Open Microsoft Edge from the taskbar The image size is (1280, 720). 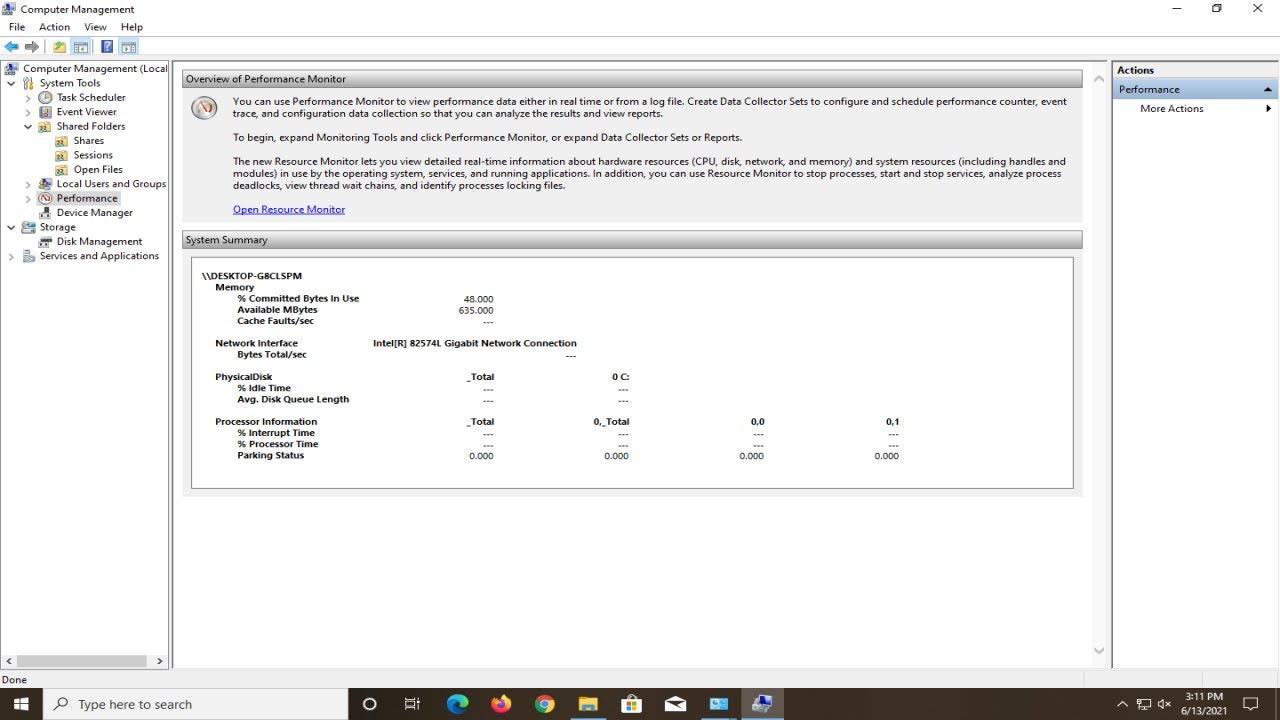pos(457,704)
